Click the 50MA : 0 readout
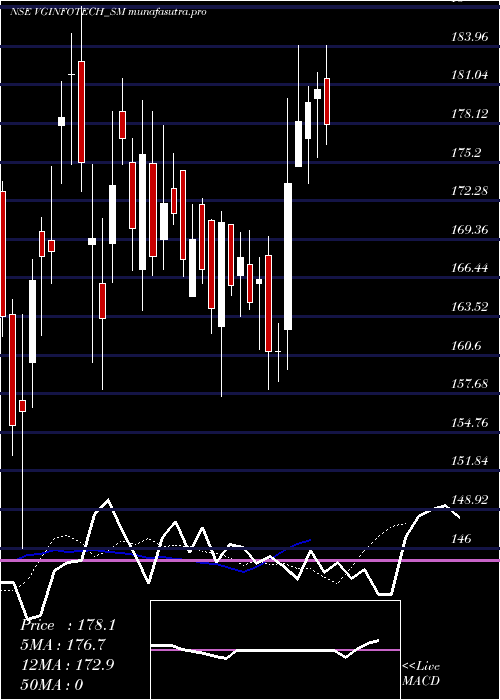 (52, 684)
